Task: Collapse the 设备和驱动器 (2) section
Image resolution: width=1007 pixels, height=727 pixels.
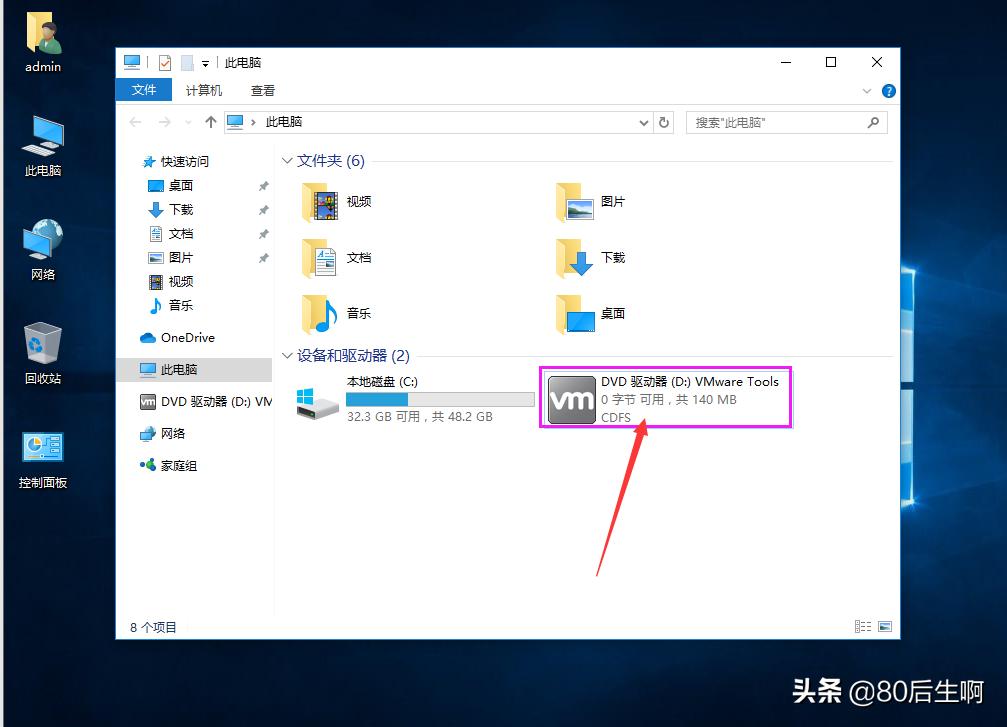Action: click(287, 355)
